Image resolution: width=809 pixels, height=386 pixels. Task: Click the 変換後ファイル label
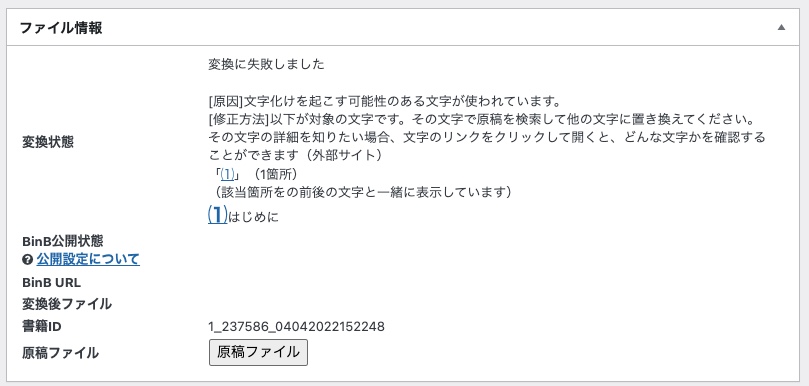(x=67, y=304)
